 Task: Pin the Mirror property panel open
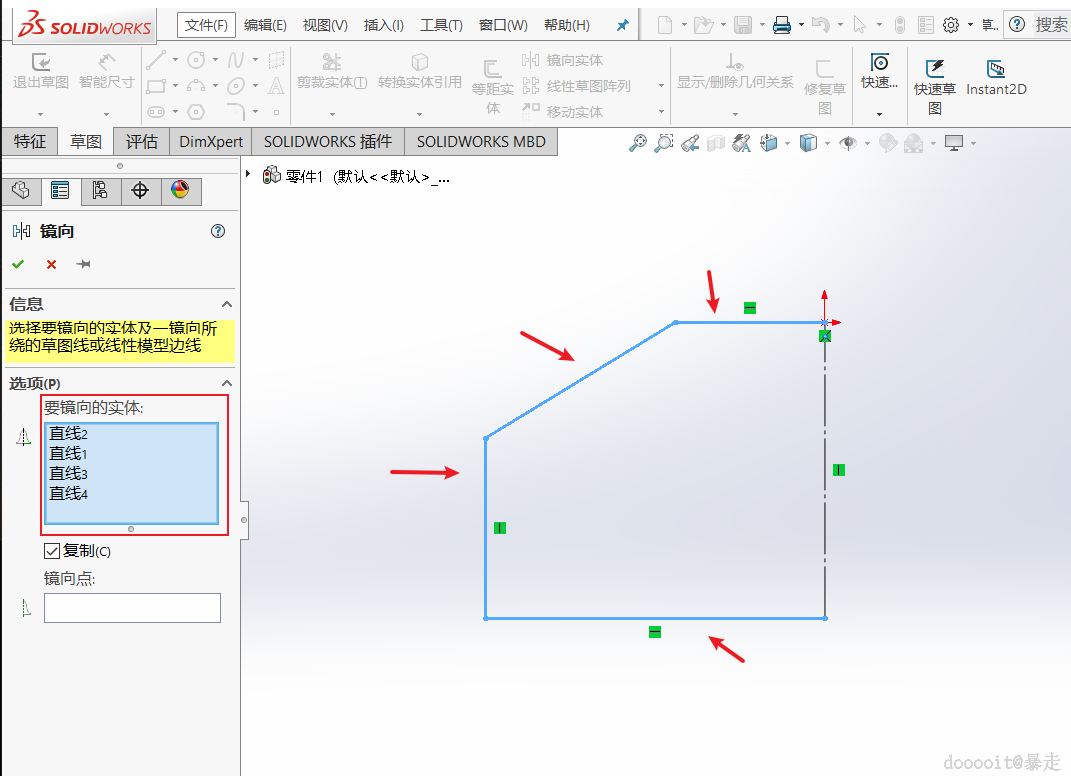[84, 264]
